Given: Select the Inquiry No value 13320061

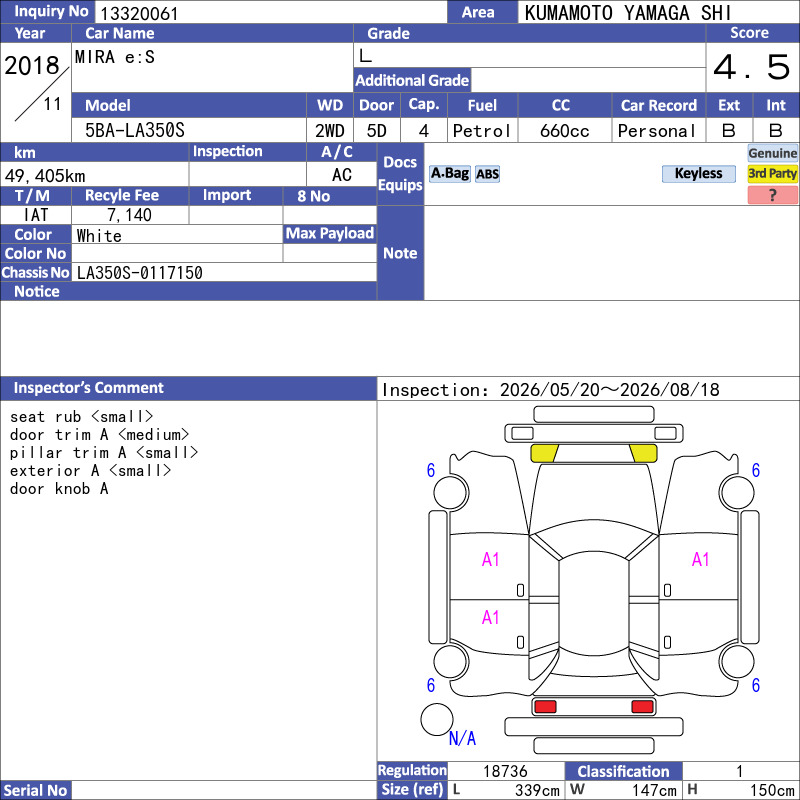Looking at the screenshot, I should point(139,14).
